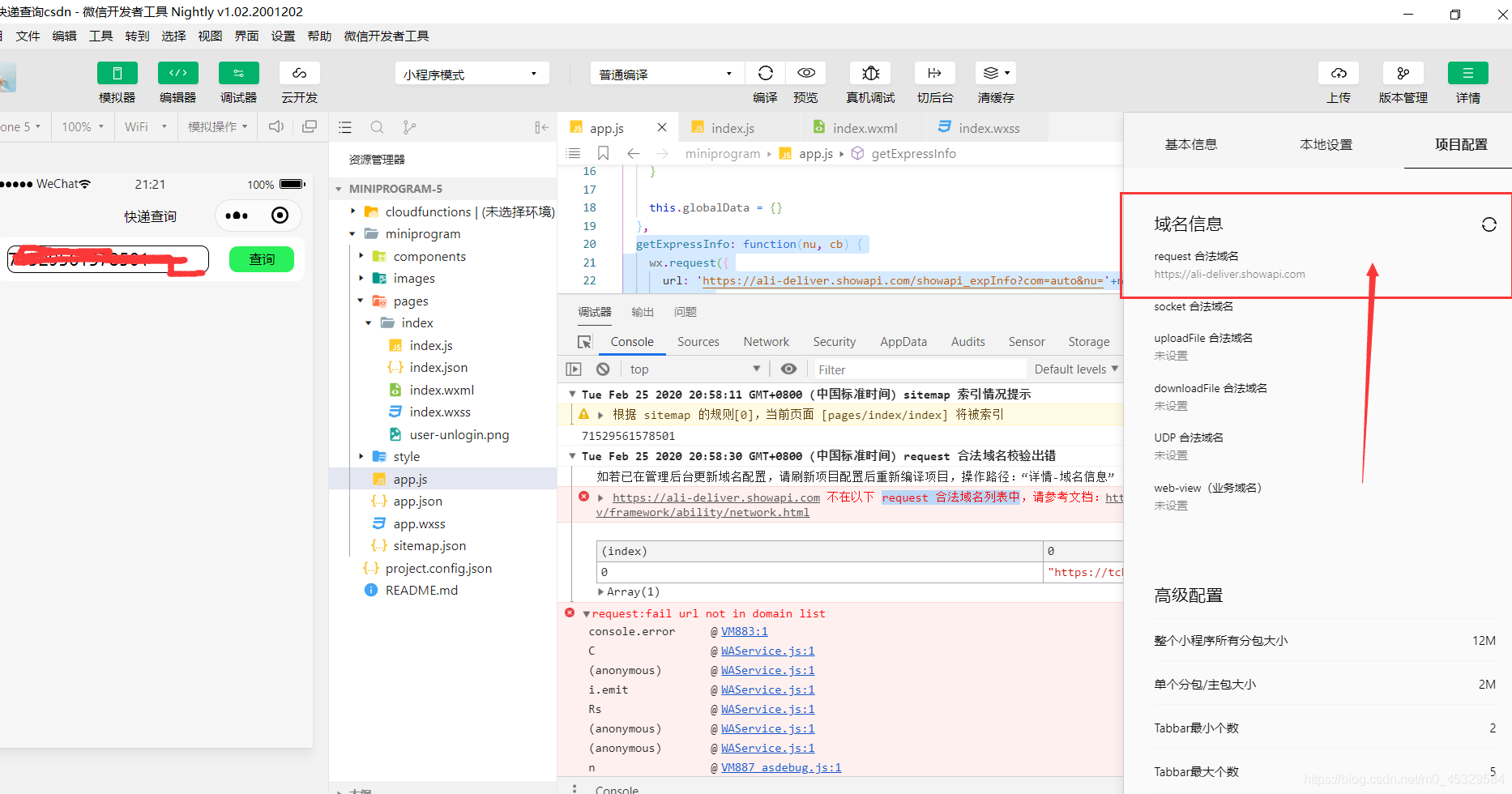Open the Default levels dropdown
1512x794 pixels.
[1076, 369]
